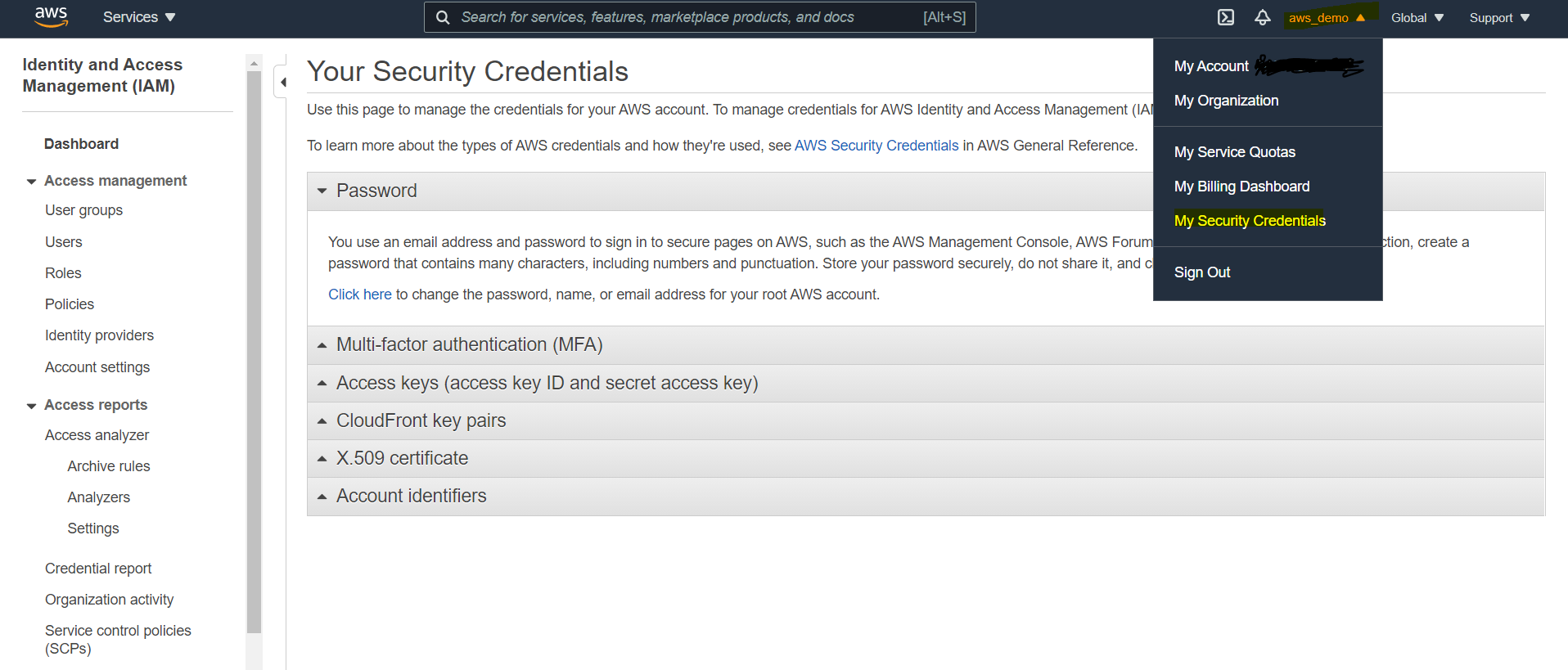Screen dimensions: 1568x670
Task: Click here link to change password
Action: [360, 295]
